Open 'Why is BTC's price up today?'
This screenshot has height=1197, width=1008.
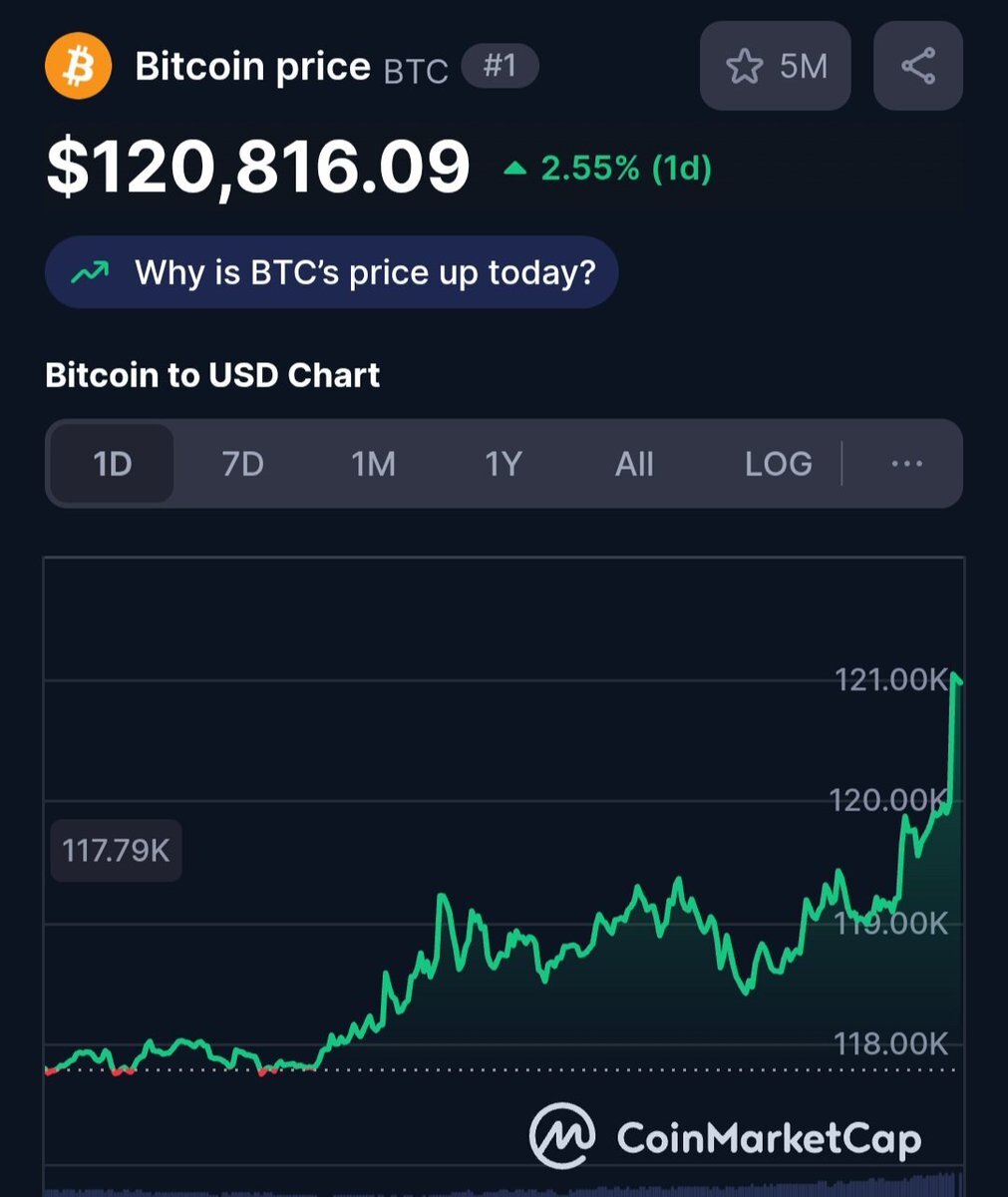click(332, 271)
